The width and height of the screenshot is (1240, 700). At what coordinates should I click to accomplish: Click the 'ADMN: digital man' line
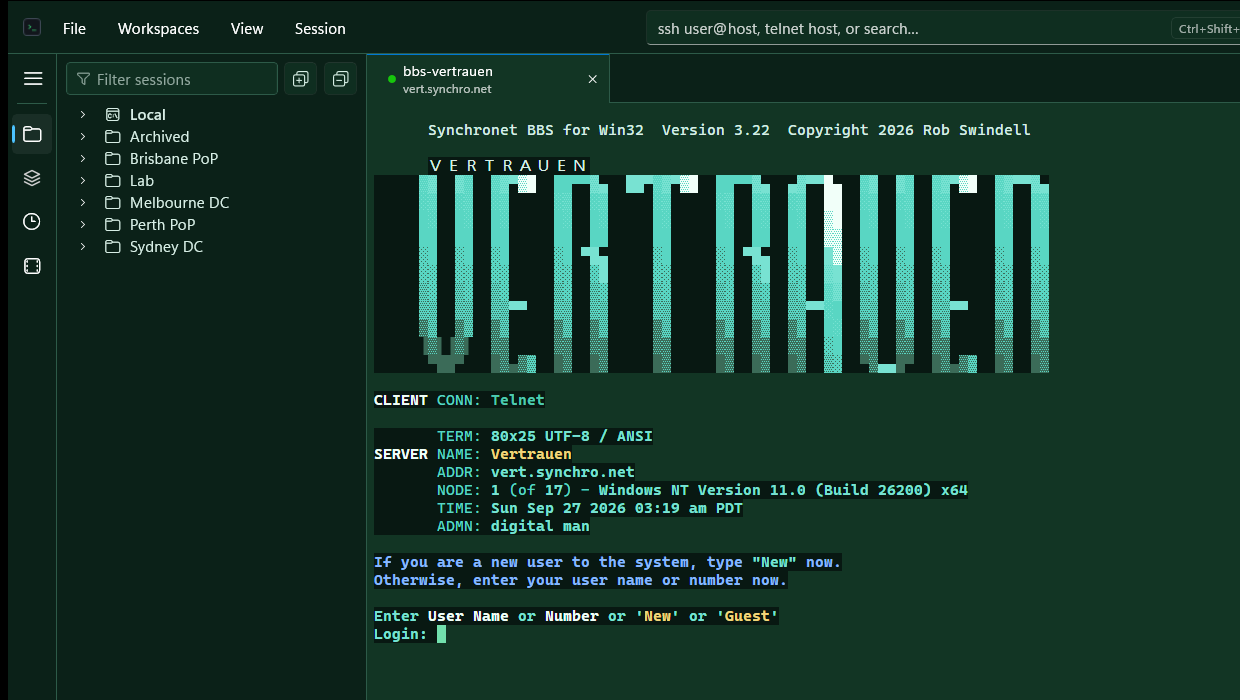(513, 526)
